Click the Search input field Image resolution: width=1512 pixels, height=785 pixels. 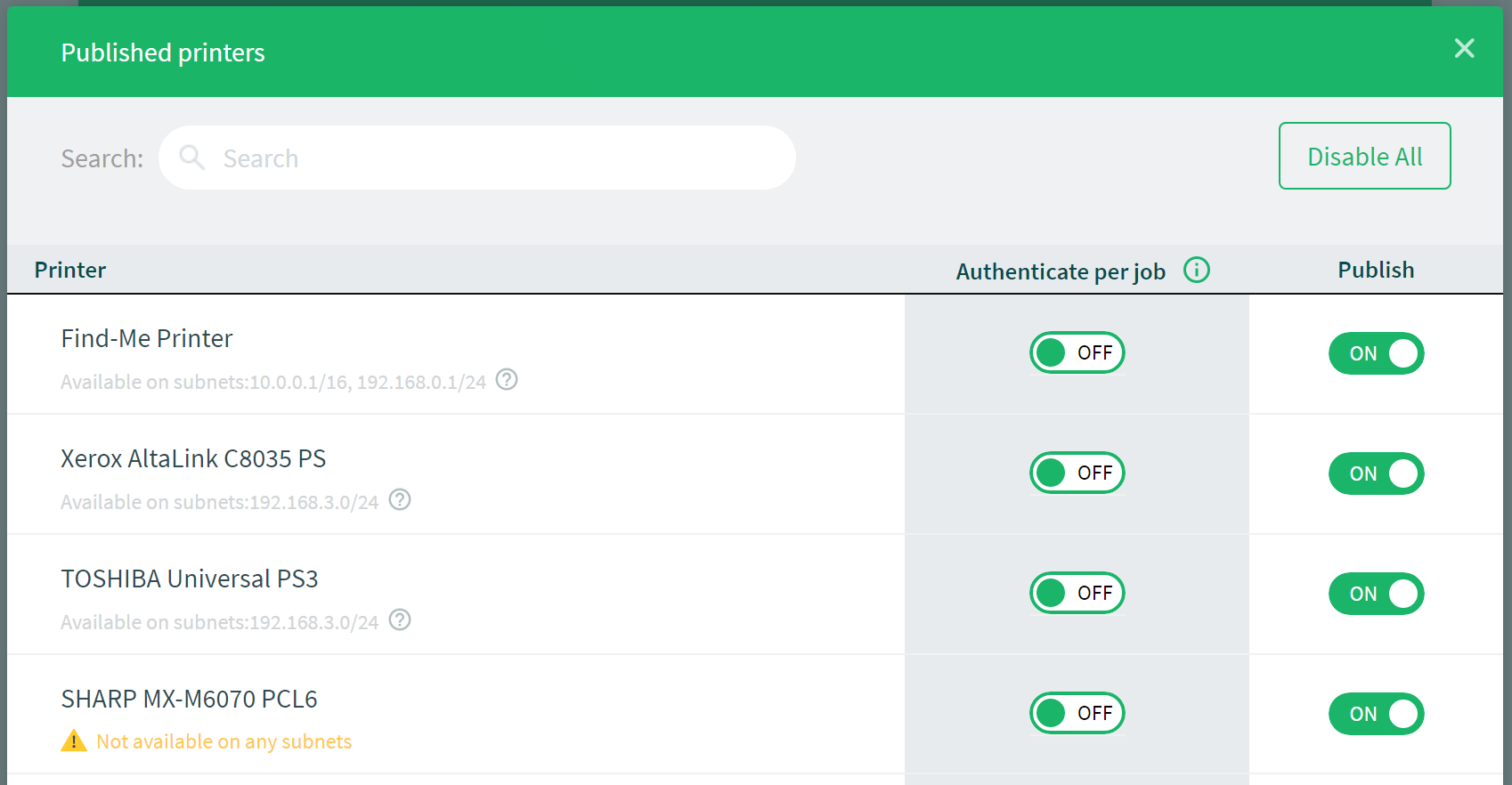(477, 158)
